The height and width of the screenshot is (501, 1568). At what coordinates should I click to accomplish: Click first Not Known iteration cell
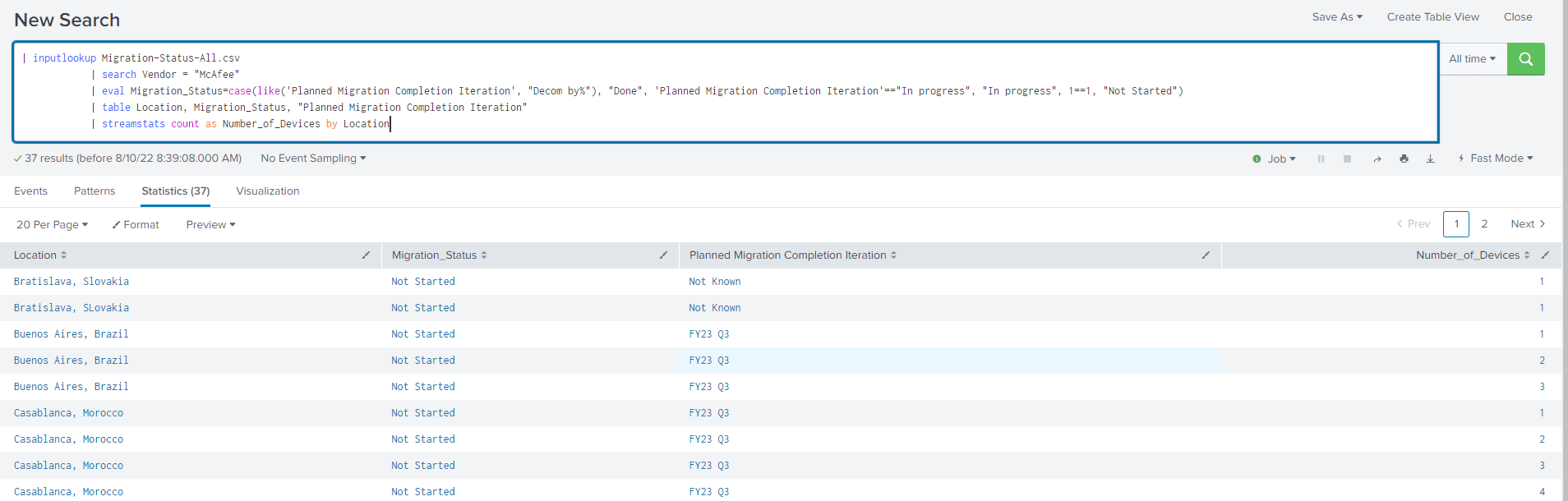point(715,282)
